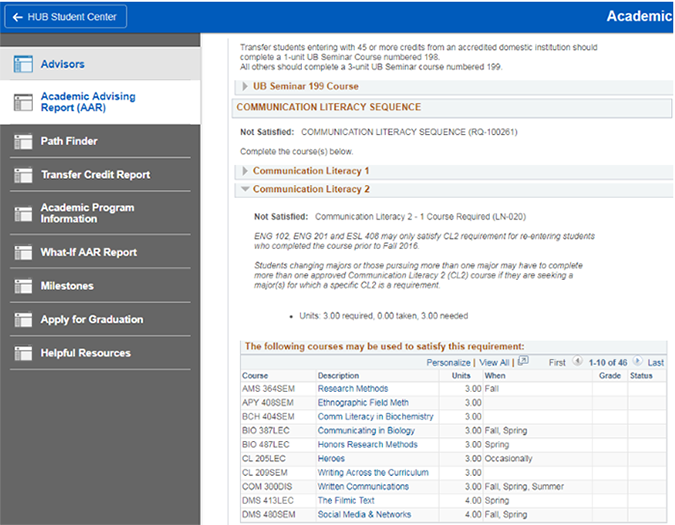This screenshot has height=525, width=675.
Task: Click the previous page arrow in course table
Action: coord(577,362)
